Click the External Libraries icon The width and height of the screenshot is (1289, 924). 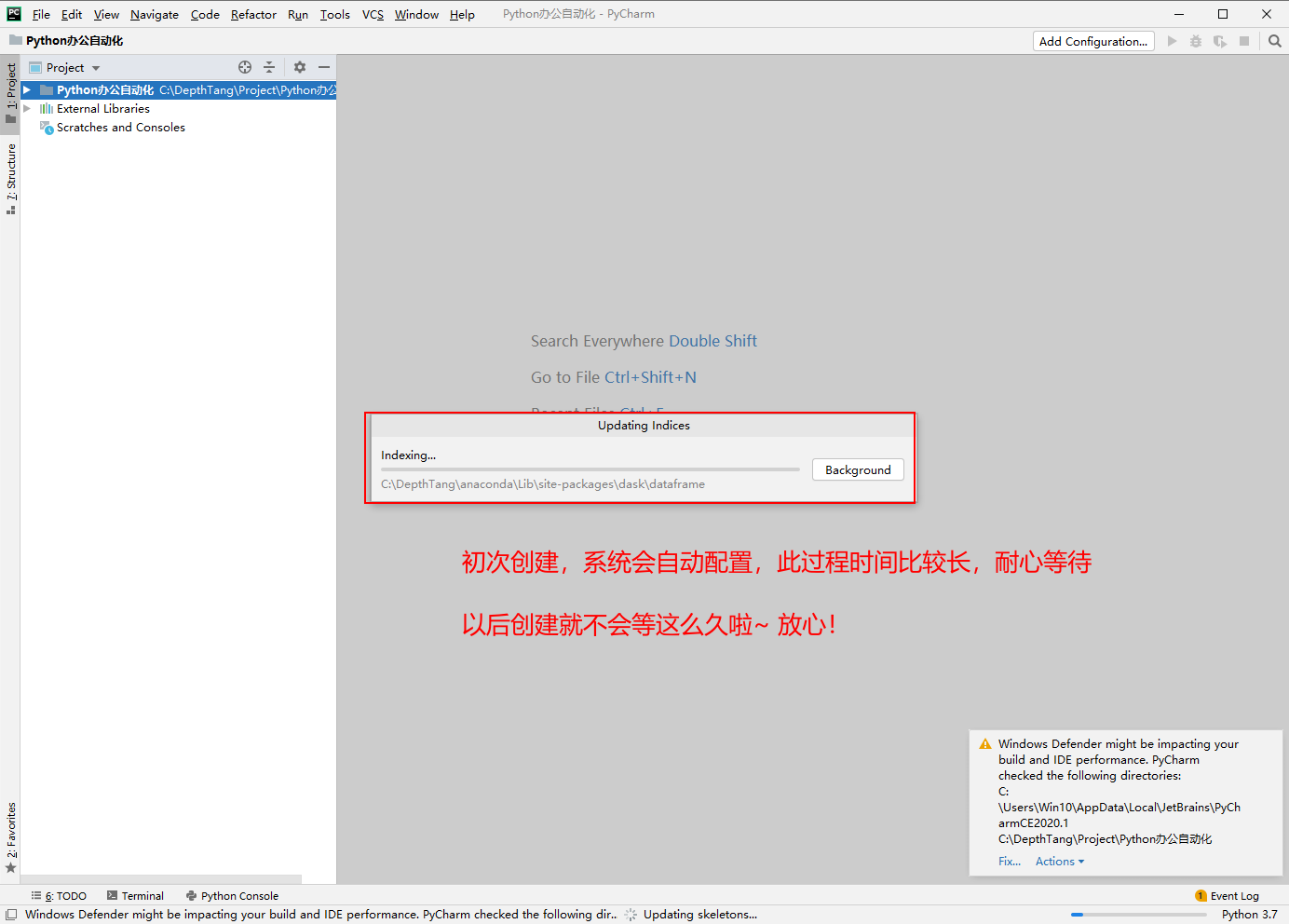(x=47, y=109)
